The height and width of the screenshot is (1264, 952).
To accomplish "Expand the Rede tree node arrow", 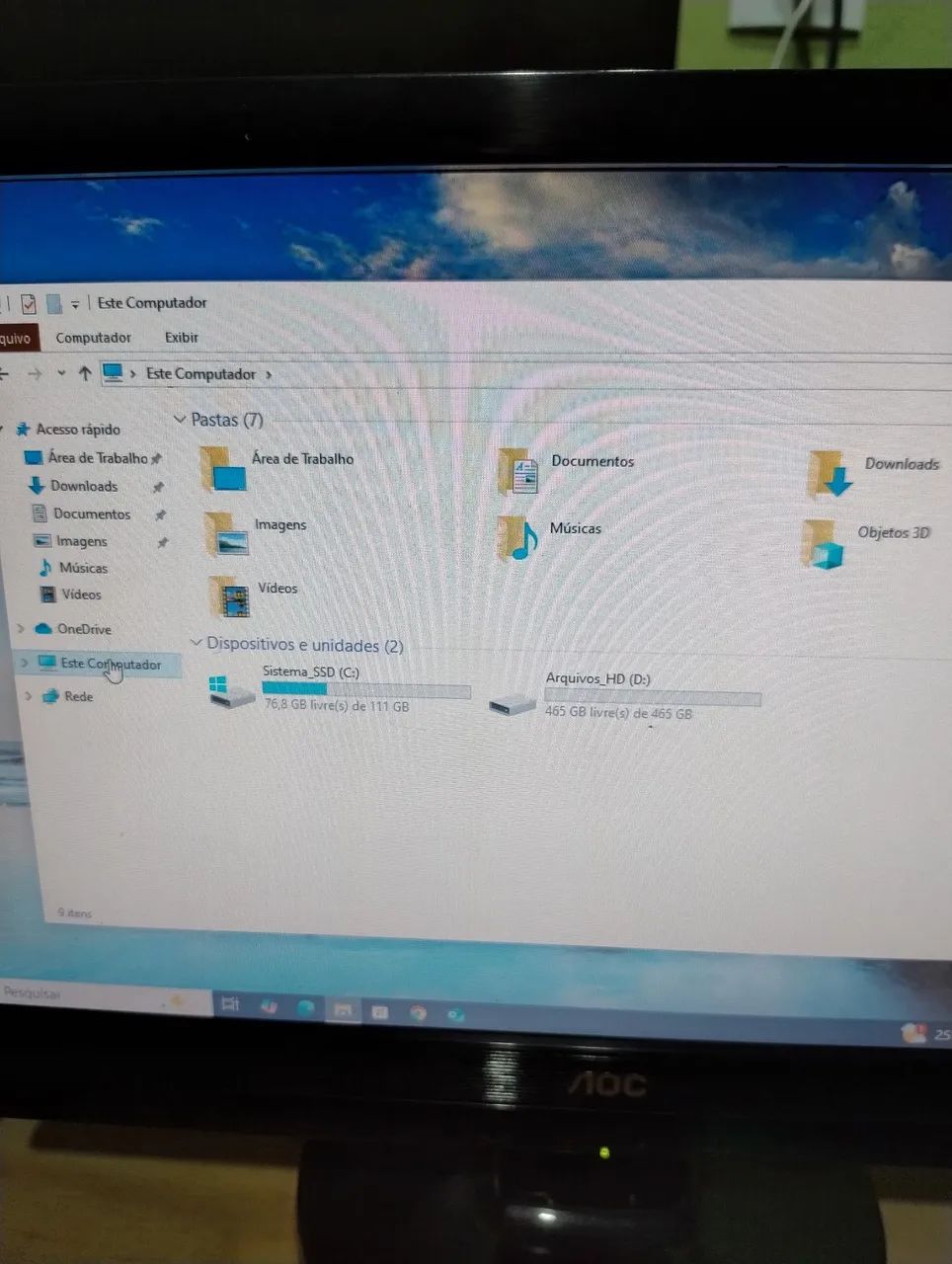I will (x=29, y=695).
